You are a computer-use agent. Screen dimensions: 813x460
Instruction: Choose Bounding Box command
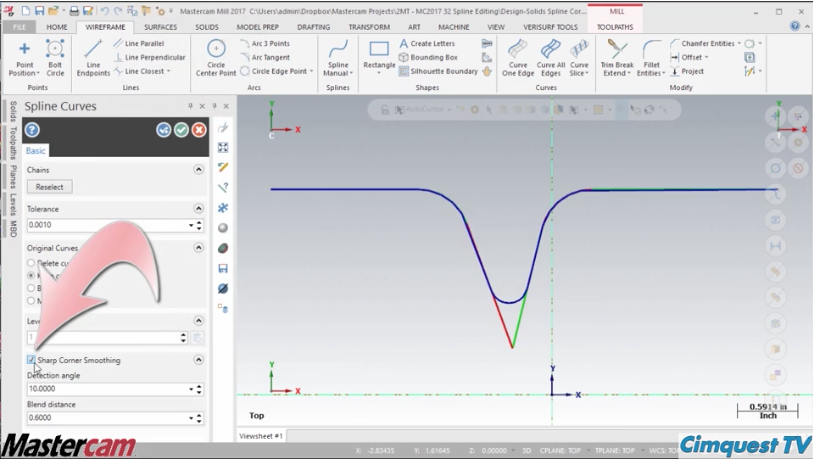pyautogui.click(x=428, y=58)
